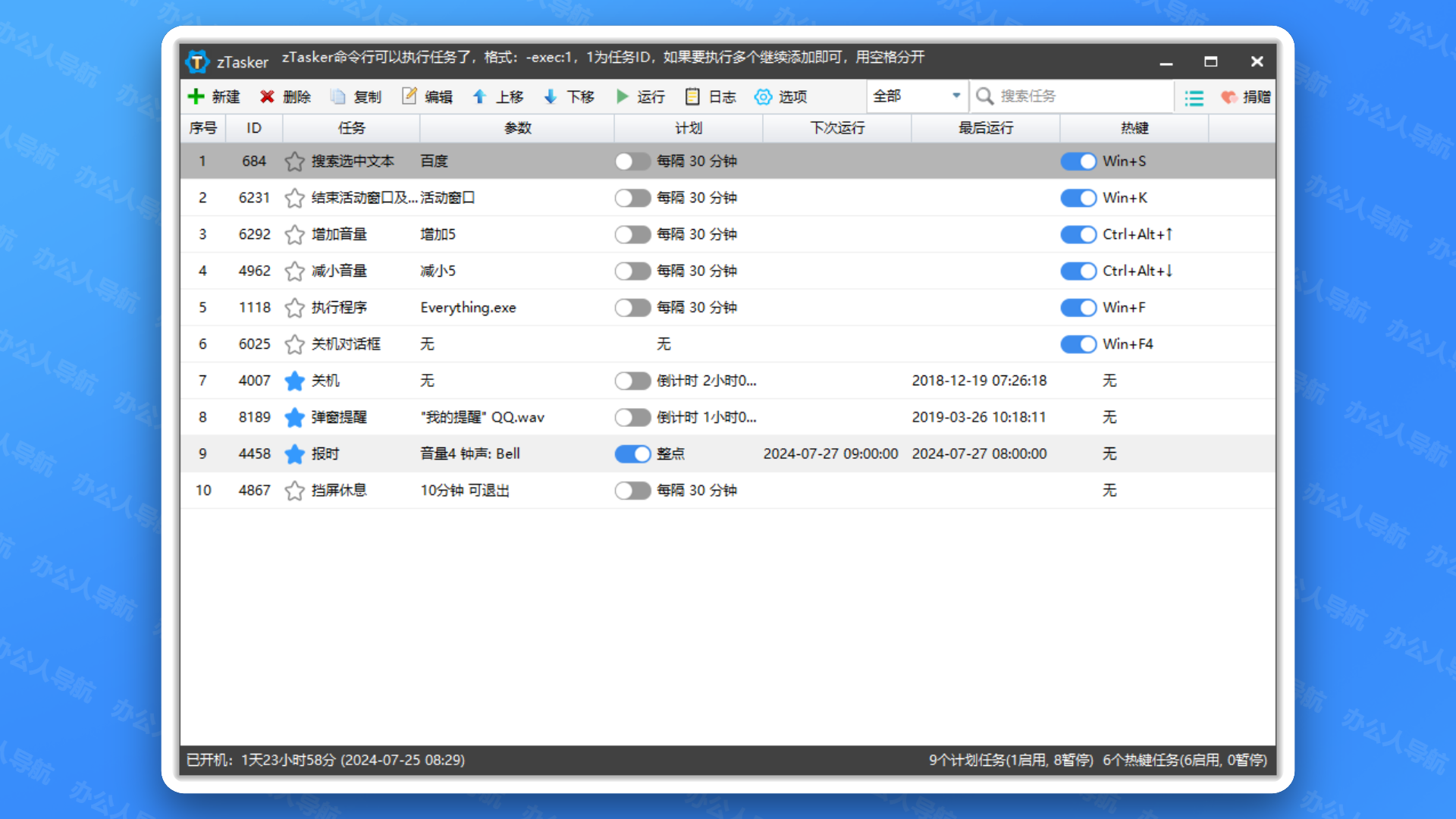The image size is (1456, 819).
Task: Click the 新建 button label
Action: (226, 97)
